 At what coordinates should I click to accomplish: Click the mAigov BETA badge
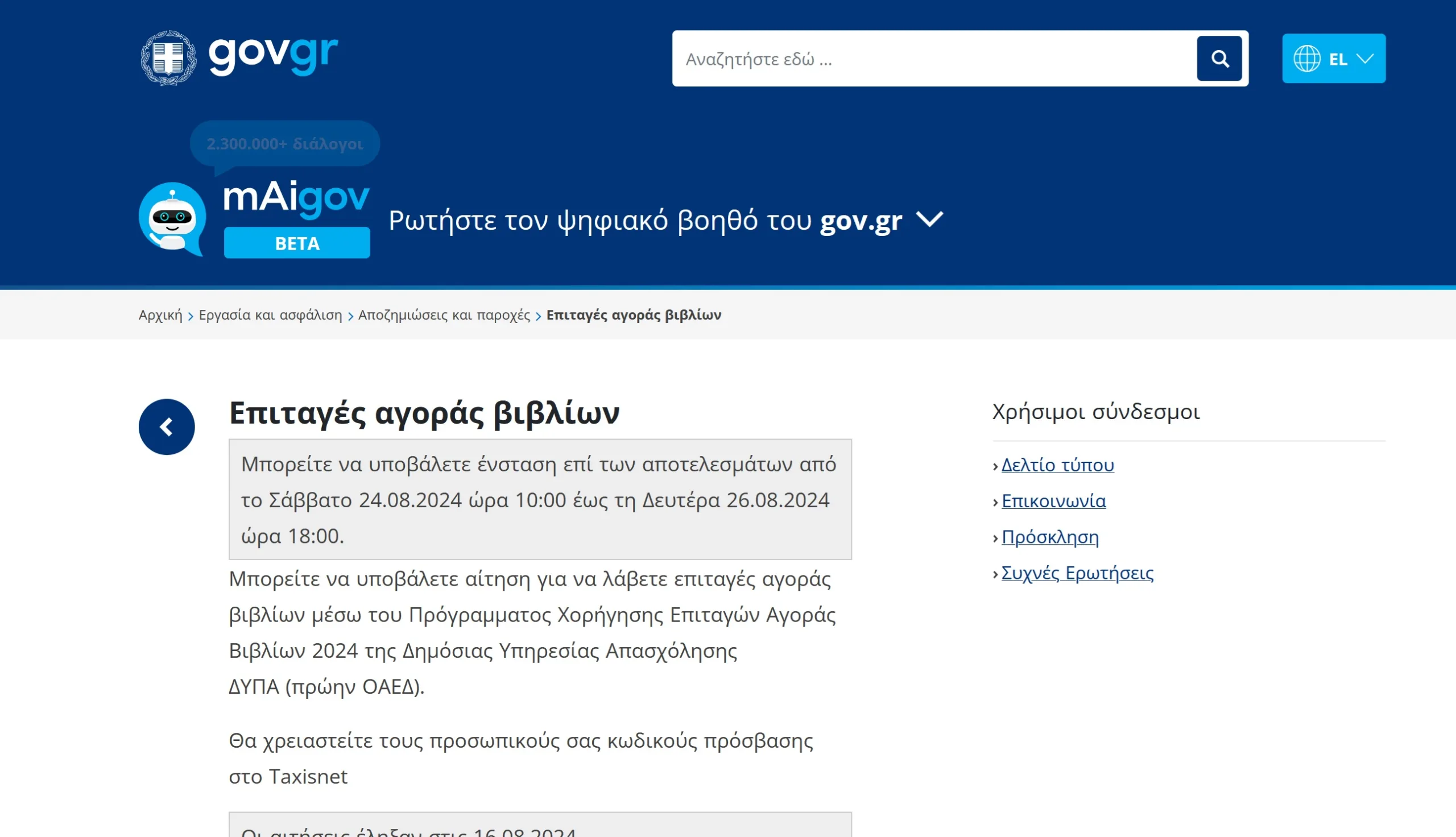pyautogui.click(x=297, y=244)
